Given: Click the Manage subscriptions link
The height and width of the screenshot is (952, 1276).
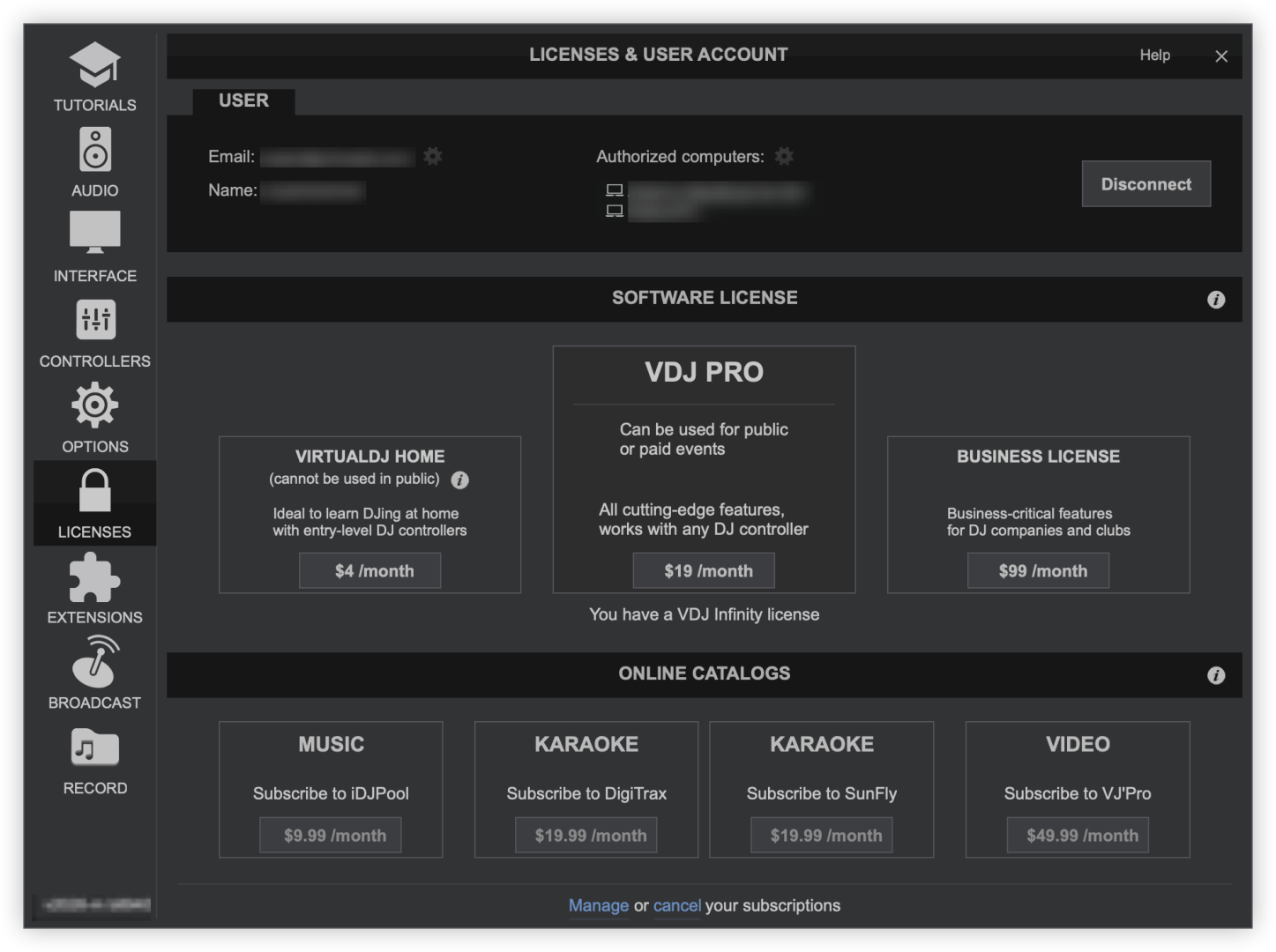Looking at the screenshot, I should pos(598,905).
